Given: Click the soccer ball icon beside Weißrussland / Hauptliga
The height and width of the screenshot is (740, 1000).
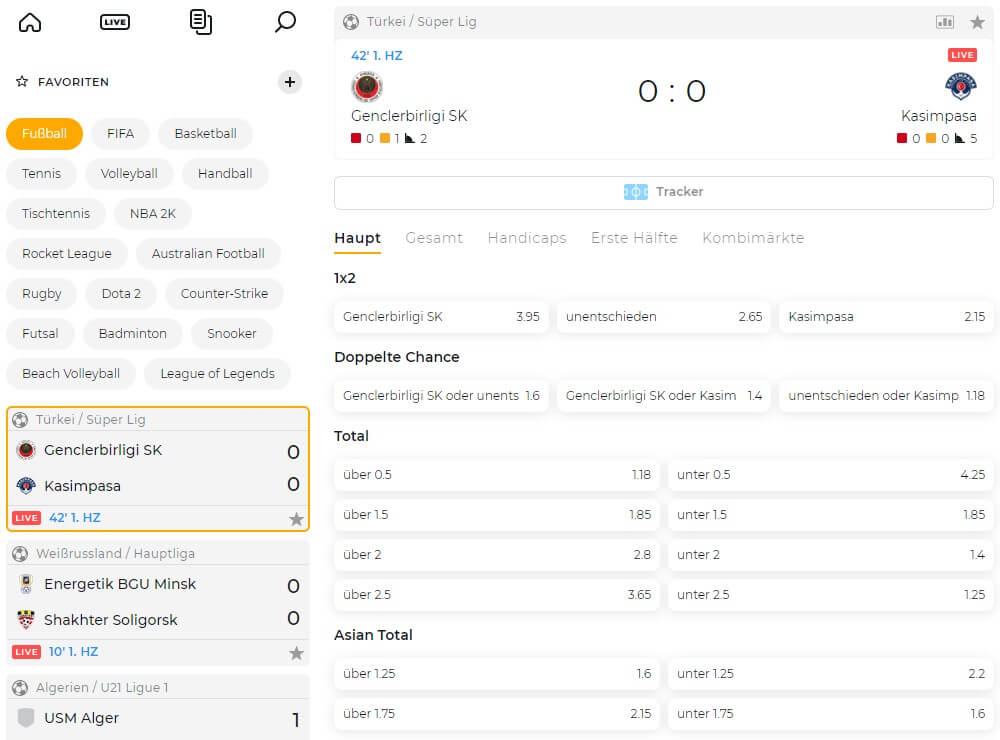Looking at the screenshot, I should click(x=20, y=554).
